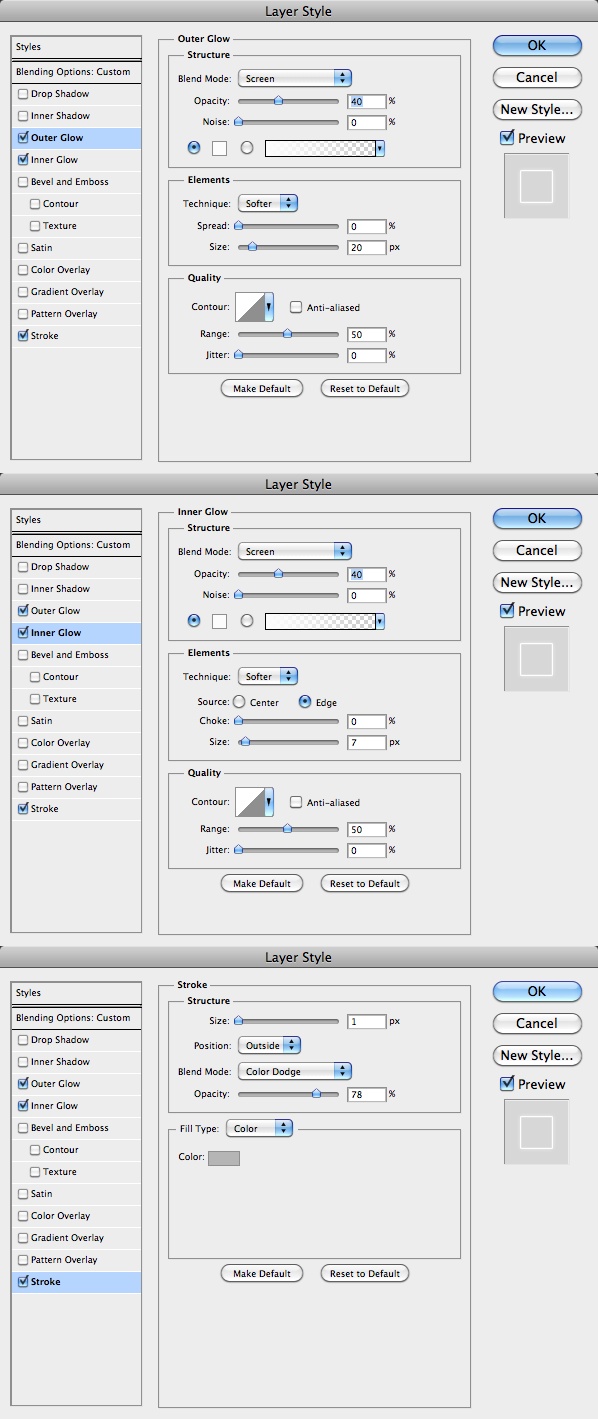
Task: Click Make Default below the Stroke Fill Type section
Action: [262, 1273]
